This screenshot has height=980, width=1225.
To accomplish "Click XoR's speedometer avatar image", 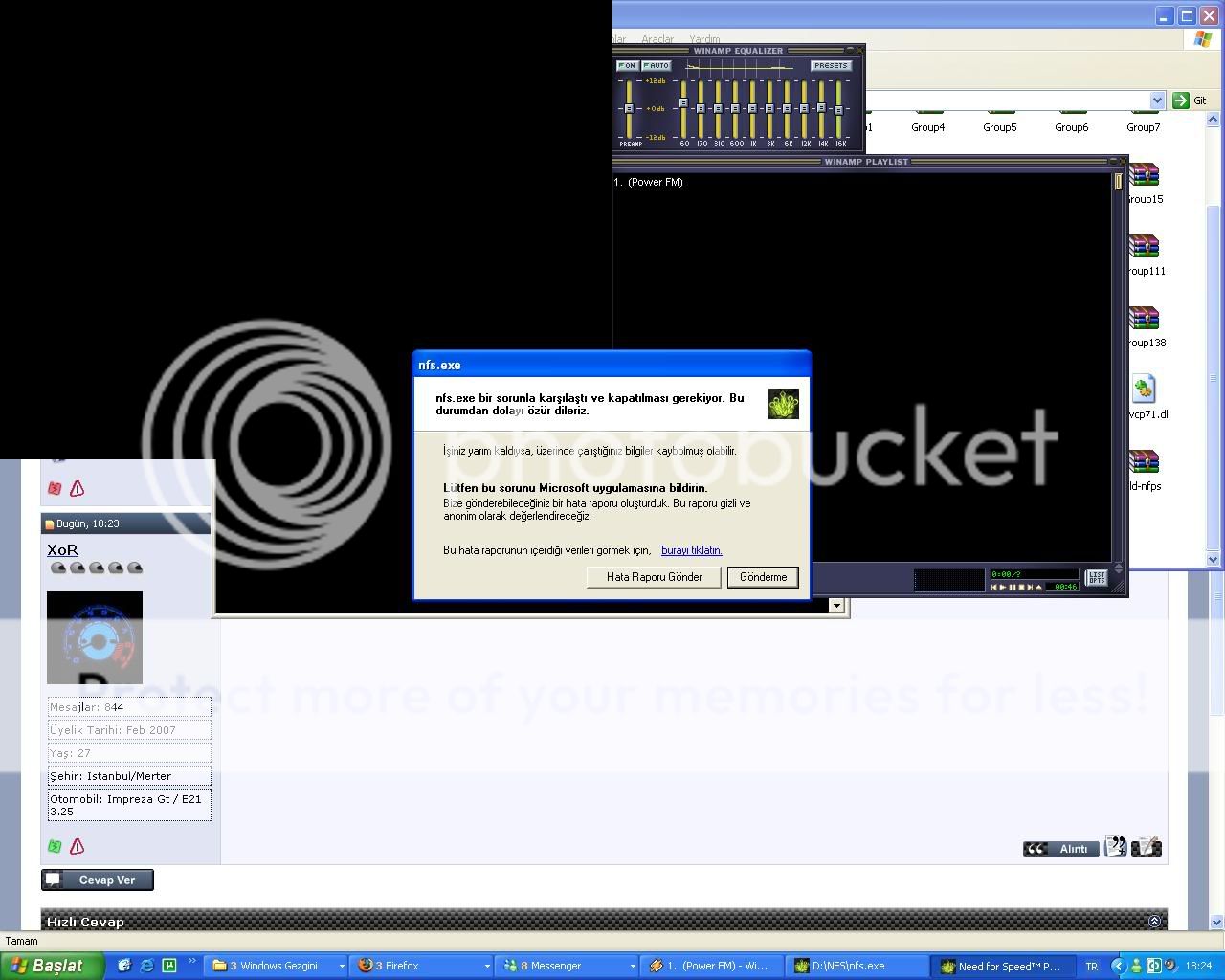I will 95,637.
